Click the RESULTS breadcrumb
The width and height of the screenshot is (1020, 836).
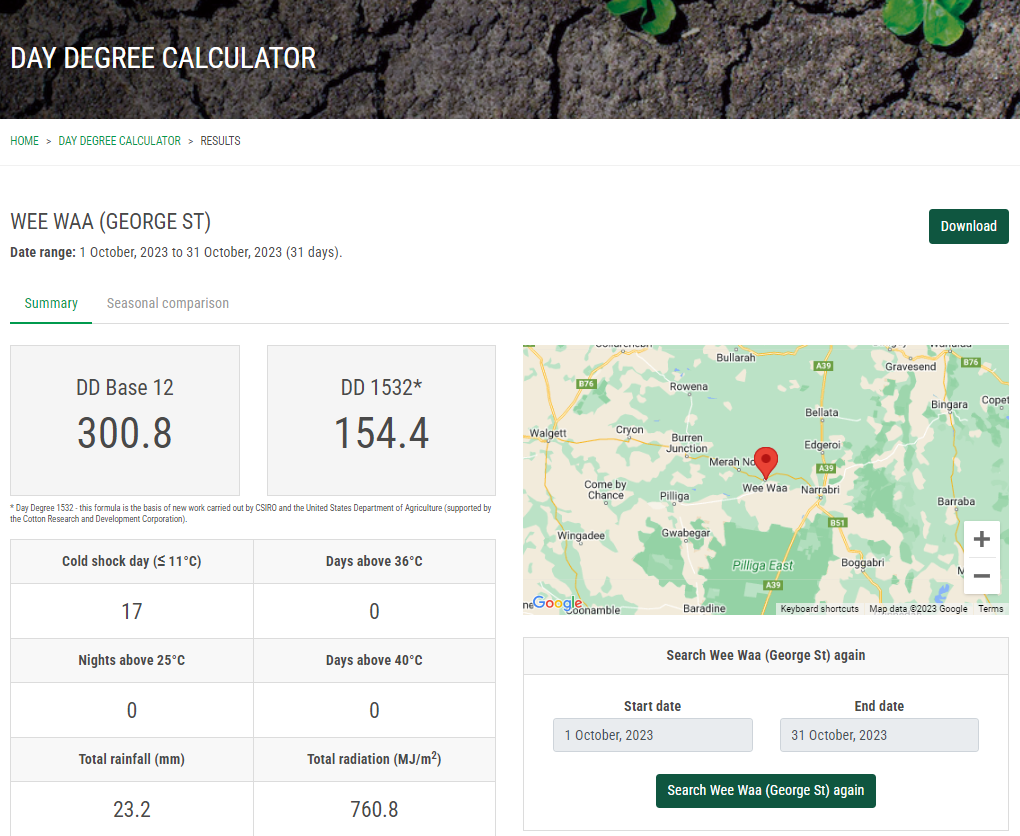[x=219, y=141]
